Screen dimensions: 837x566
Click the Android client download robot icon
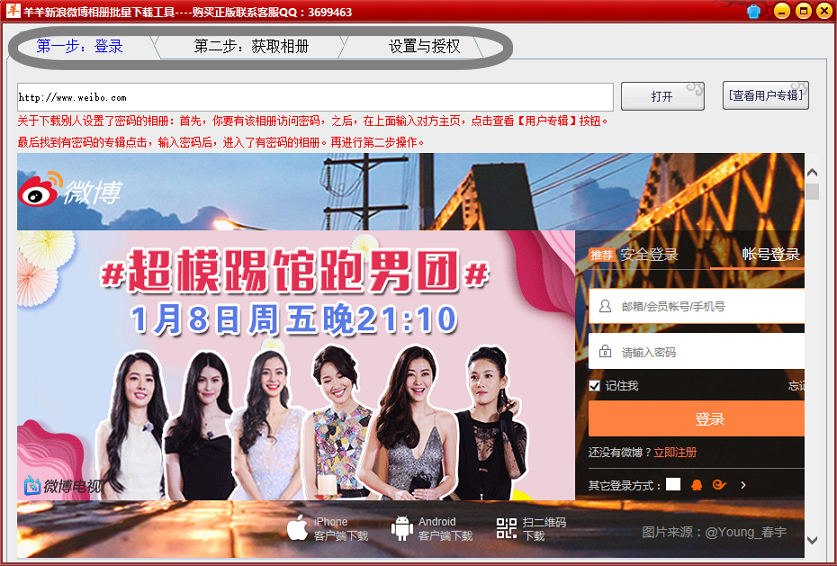402,528
